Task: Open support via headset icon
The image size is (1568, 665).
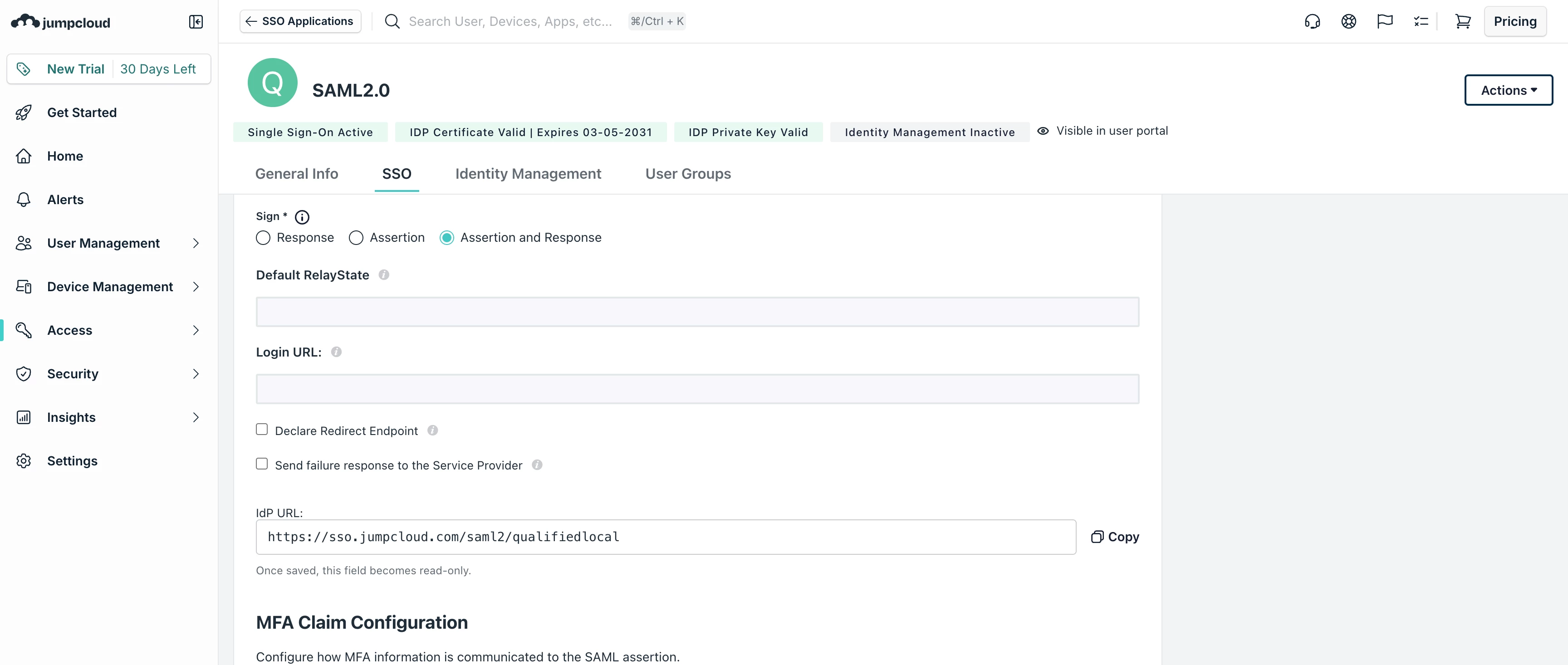Action: click(1313, 21)
